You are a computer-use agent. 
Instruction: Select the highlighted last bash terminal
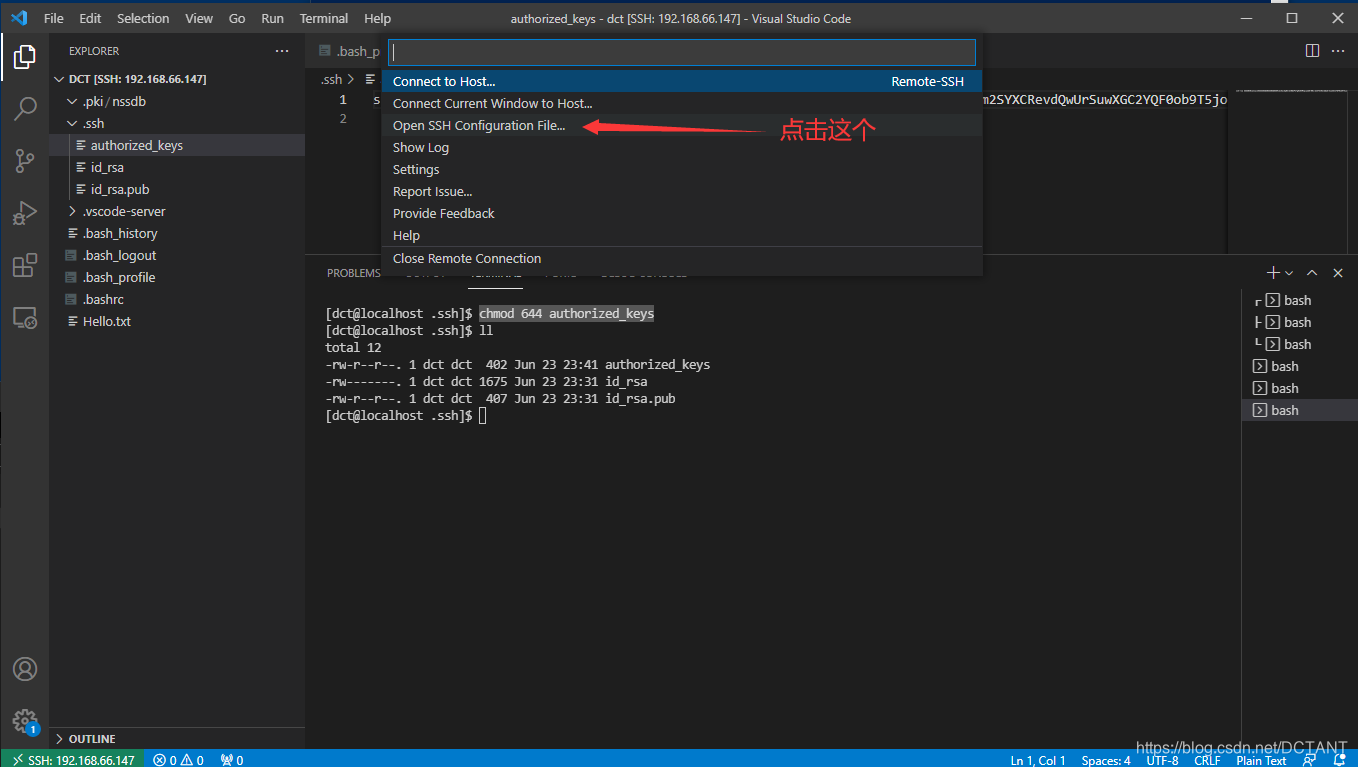(x=1299, y=410)
